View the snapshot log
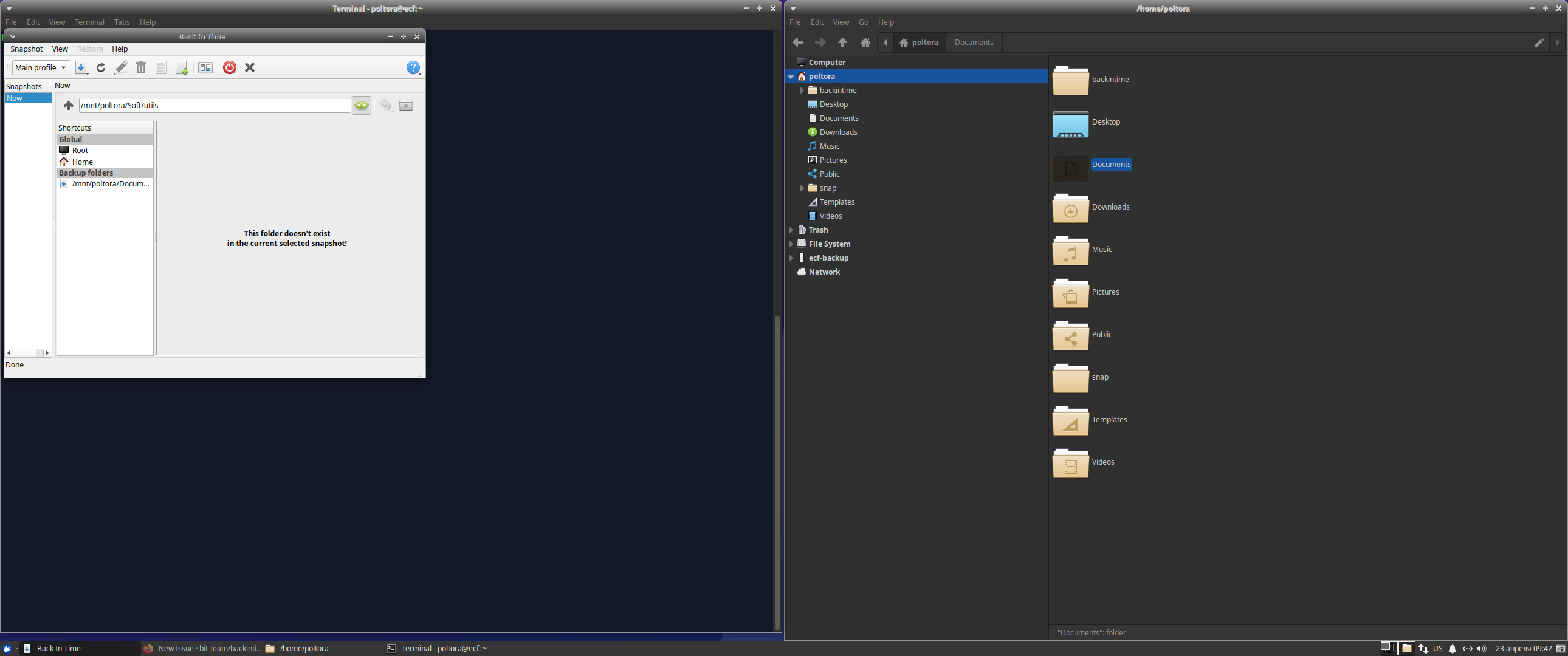The image size is (1568, 656). [x=160, y=67]
